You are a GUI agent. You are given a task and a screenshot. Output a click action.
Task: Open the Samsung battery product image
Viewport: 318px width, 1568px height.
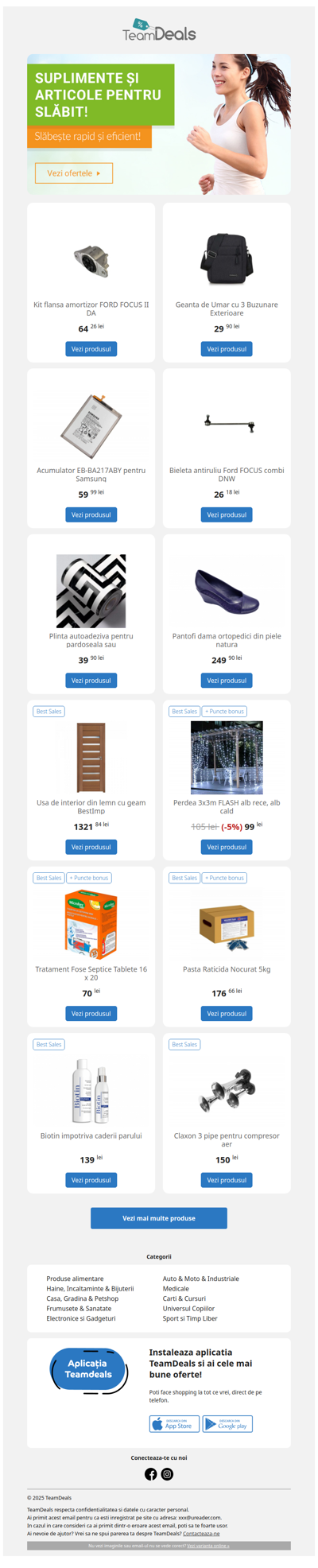pyautogui.click(x=91, y=425)
